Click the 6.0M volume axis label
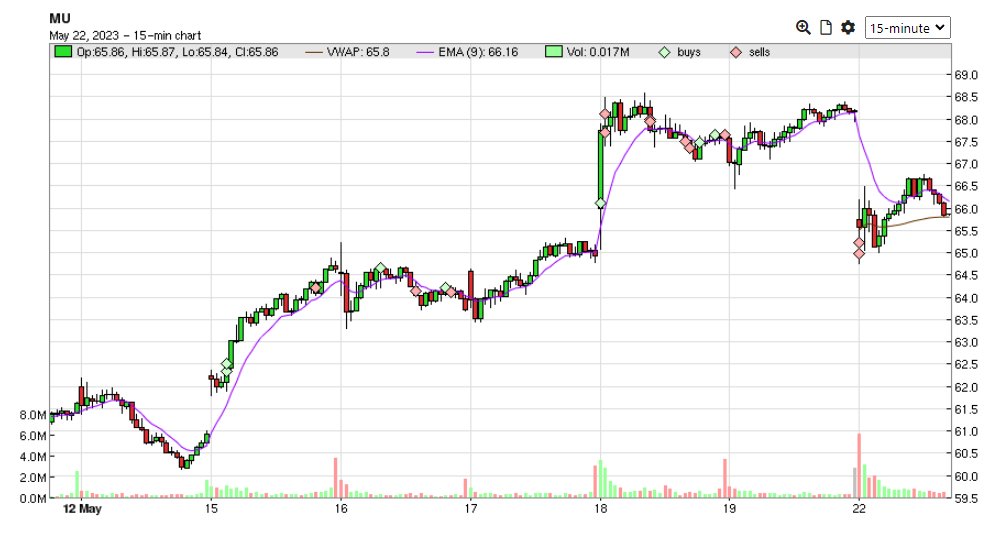 (33, 436)
